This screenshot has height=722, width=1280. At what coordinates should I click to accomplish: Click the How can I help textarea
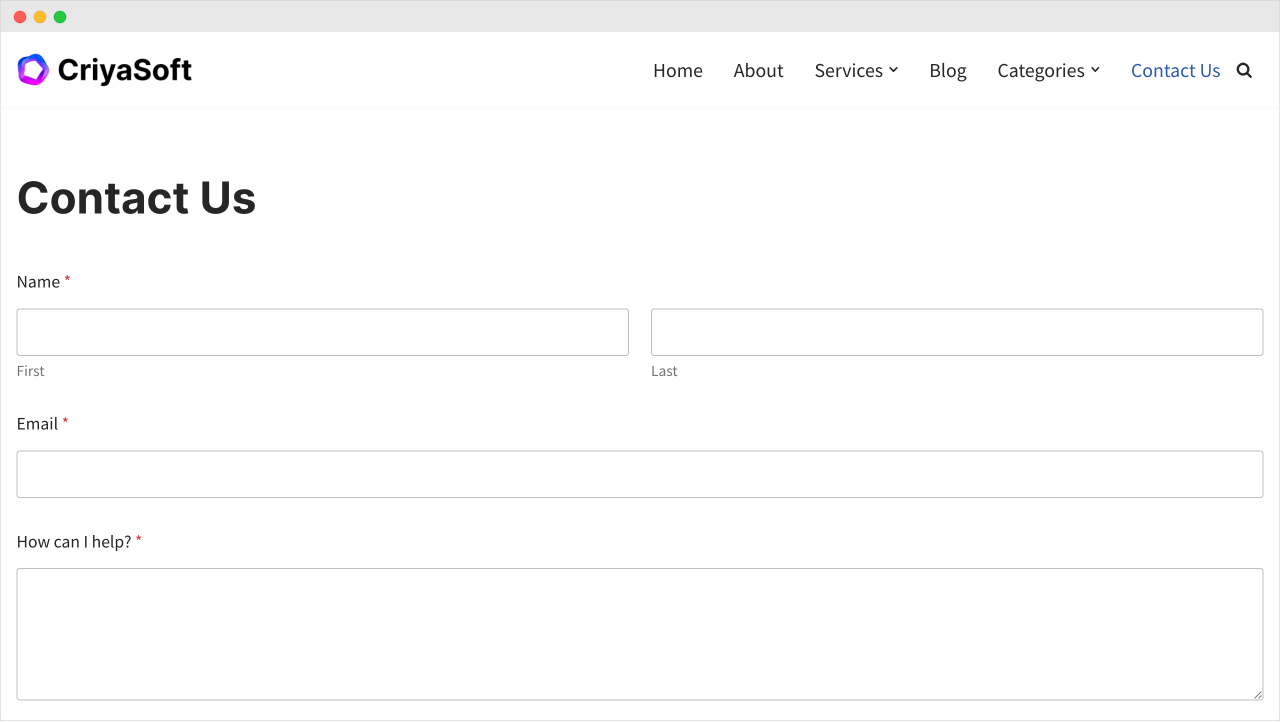[x=640, y=634]
